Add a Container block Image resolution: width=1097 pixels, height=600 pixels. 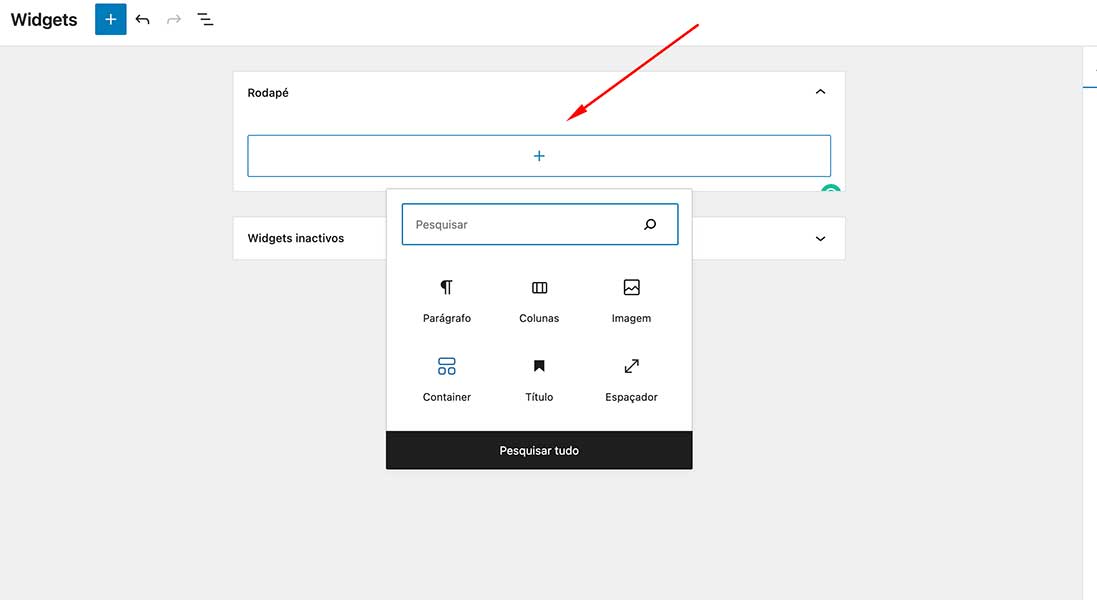[x=446, y=367]
